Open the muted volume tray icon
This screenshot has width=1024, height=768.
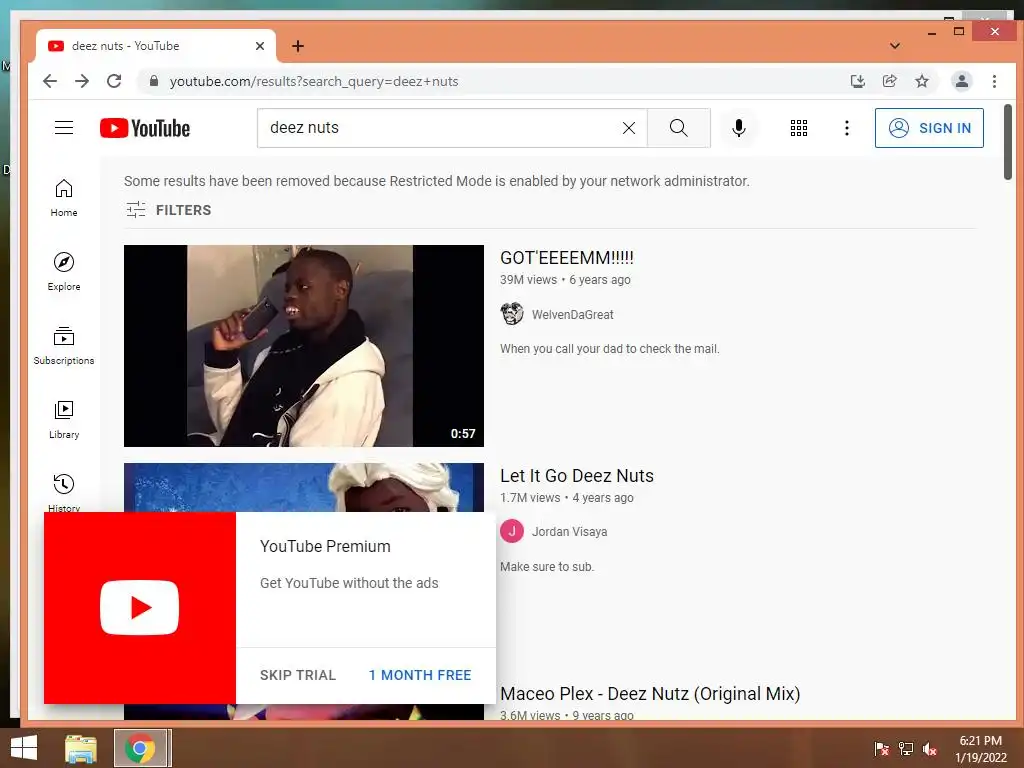[930, 749]
